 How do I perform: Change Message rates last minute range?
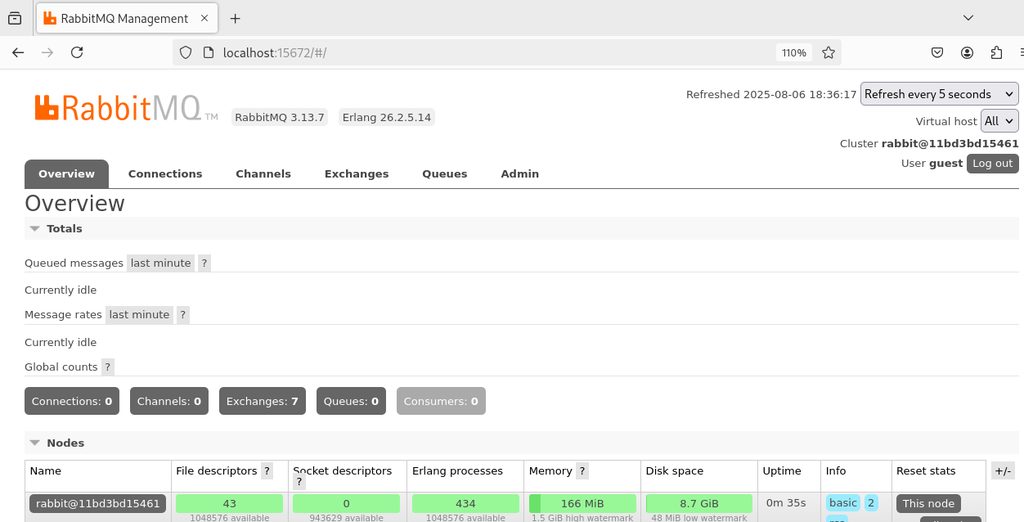click(139, 315)
